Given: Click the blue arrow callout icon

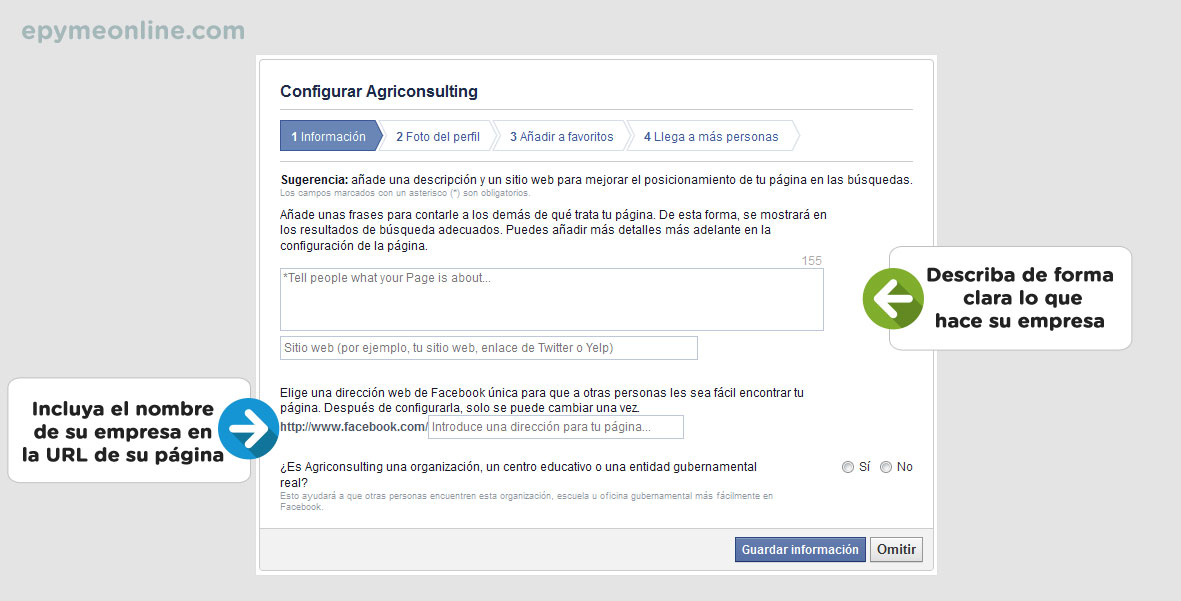Looking at the screenshot, I should coord(248,428).
